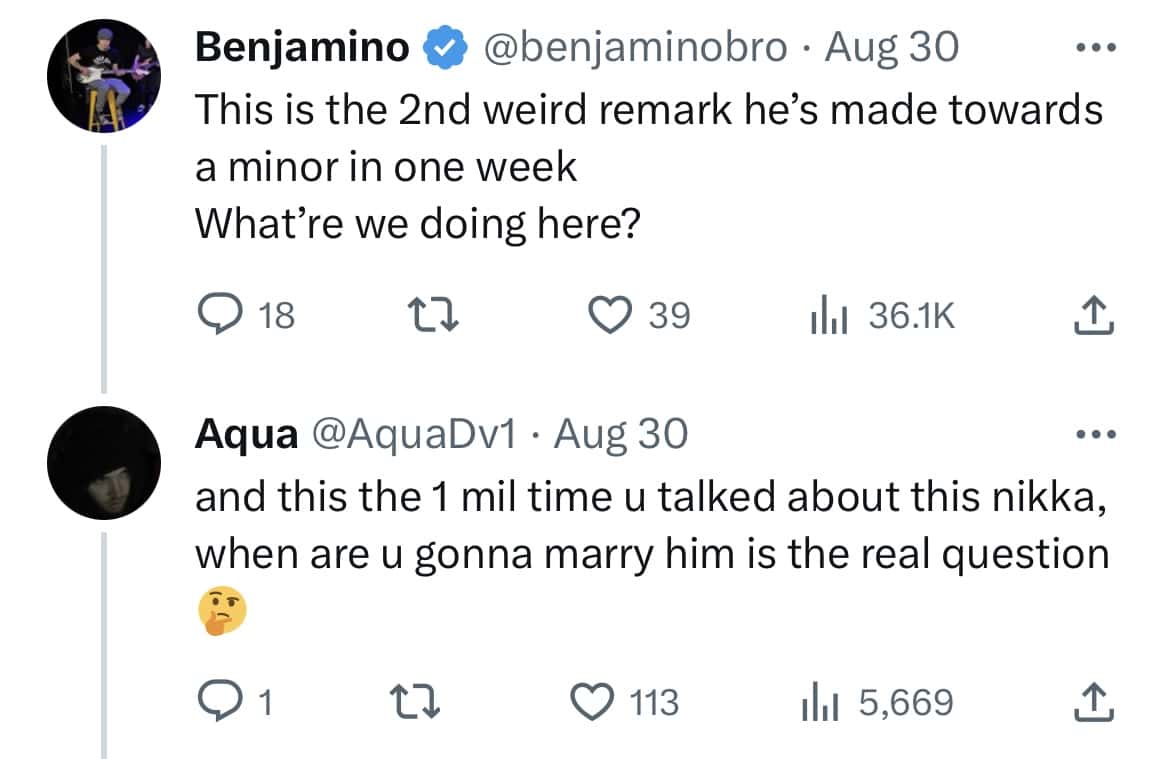The height and width of the screenshot is (759, 1169).
Task: Open more options on Aqua's tweet
Action: coord(1095,433)
